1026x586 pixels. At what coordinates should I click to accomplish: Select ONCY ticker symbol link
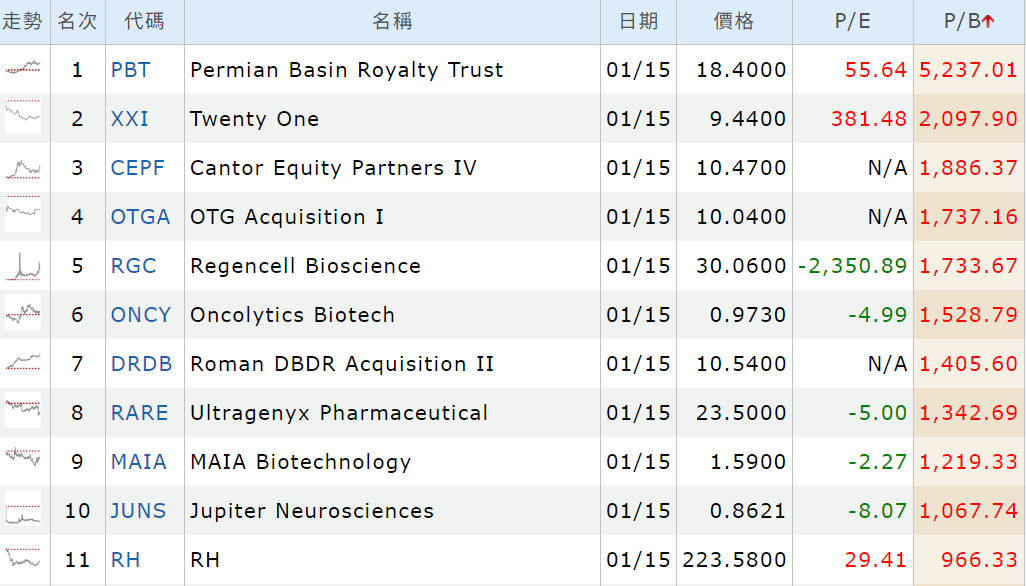coord(141,315)
